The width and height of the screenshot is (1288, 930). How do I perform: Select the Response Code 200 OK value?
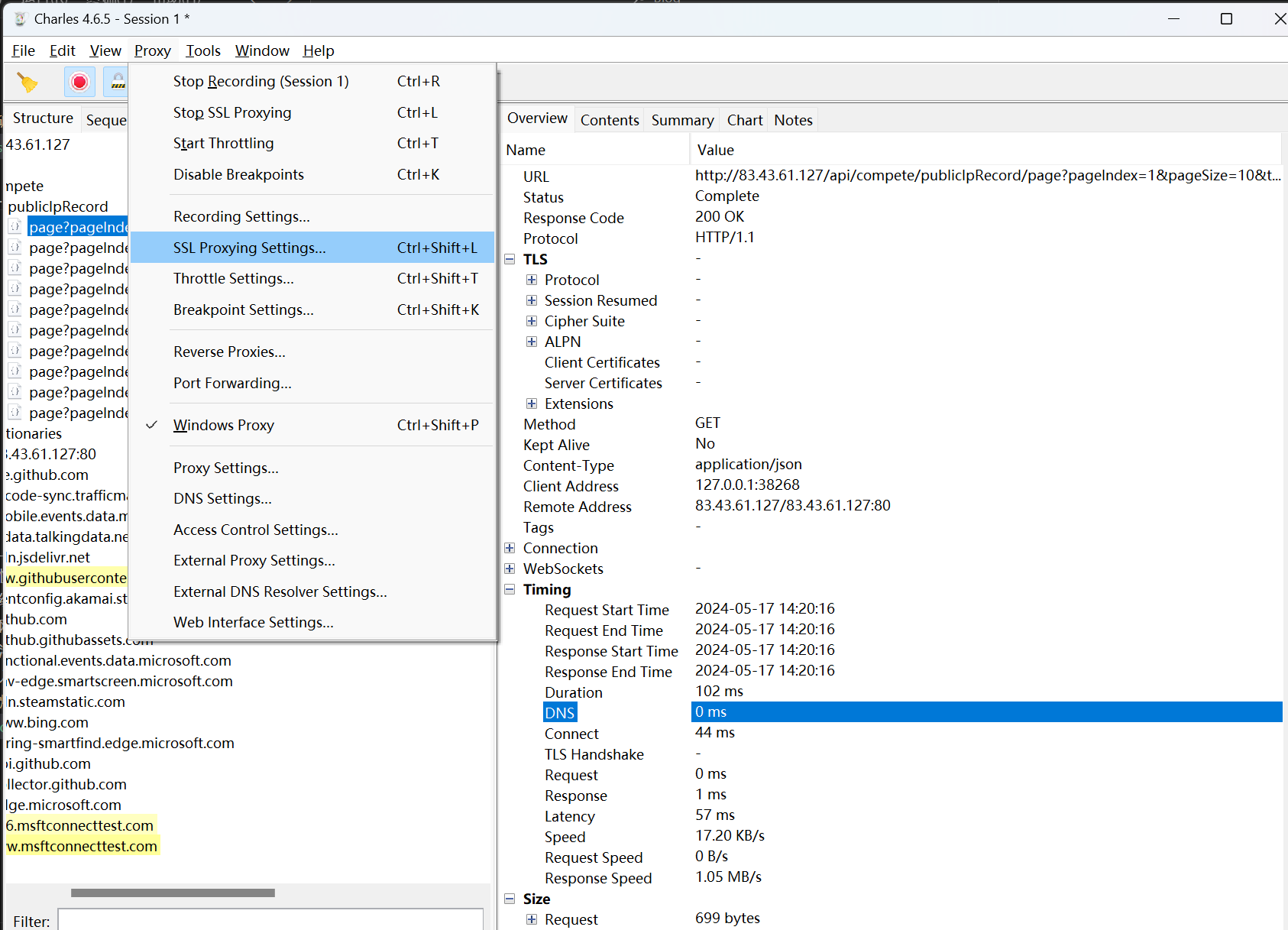pyautogui.click(x=720, y=216)
